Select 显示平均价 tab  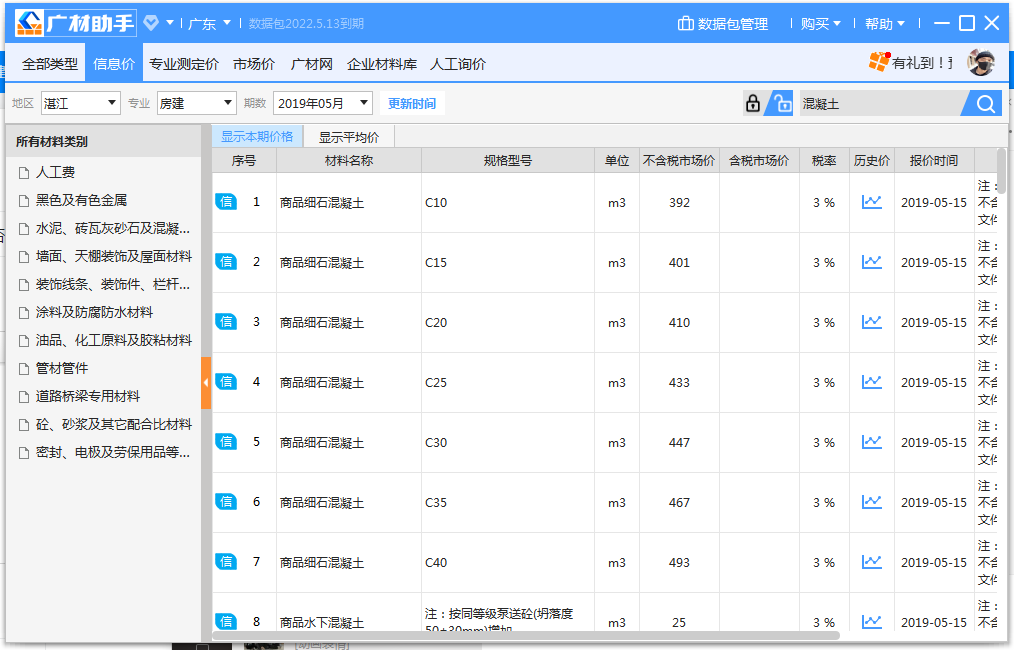349,137
